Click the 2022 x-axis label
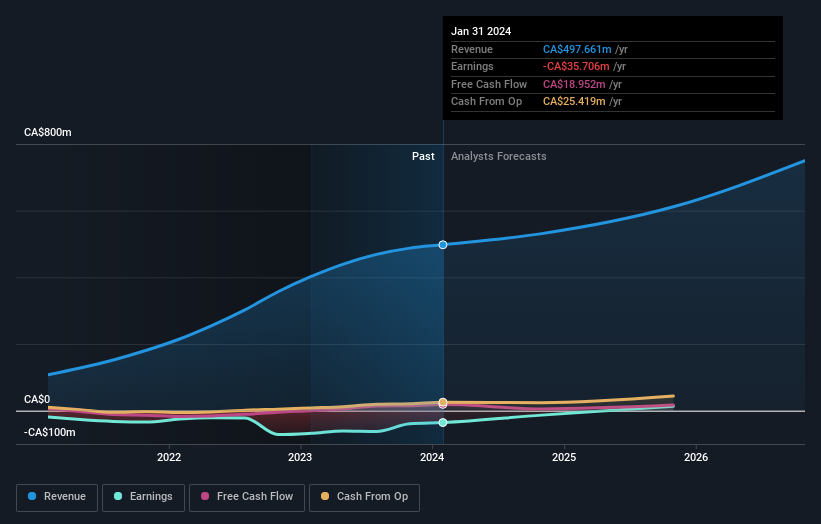 169,458
